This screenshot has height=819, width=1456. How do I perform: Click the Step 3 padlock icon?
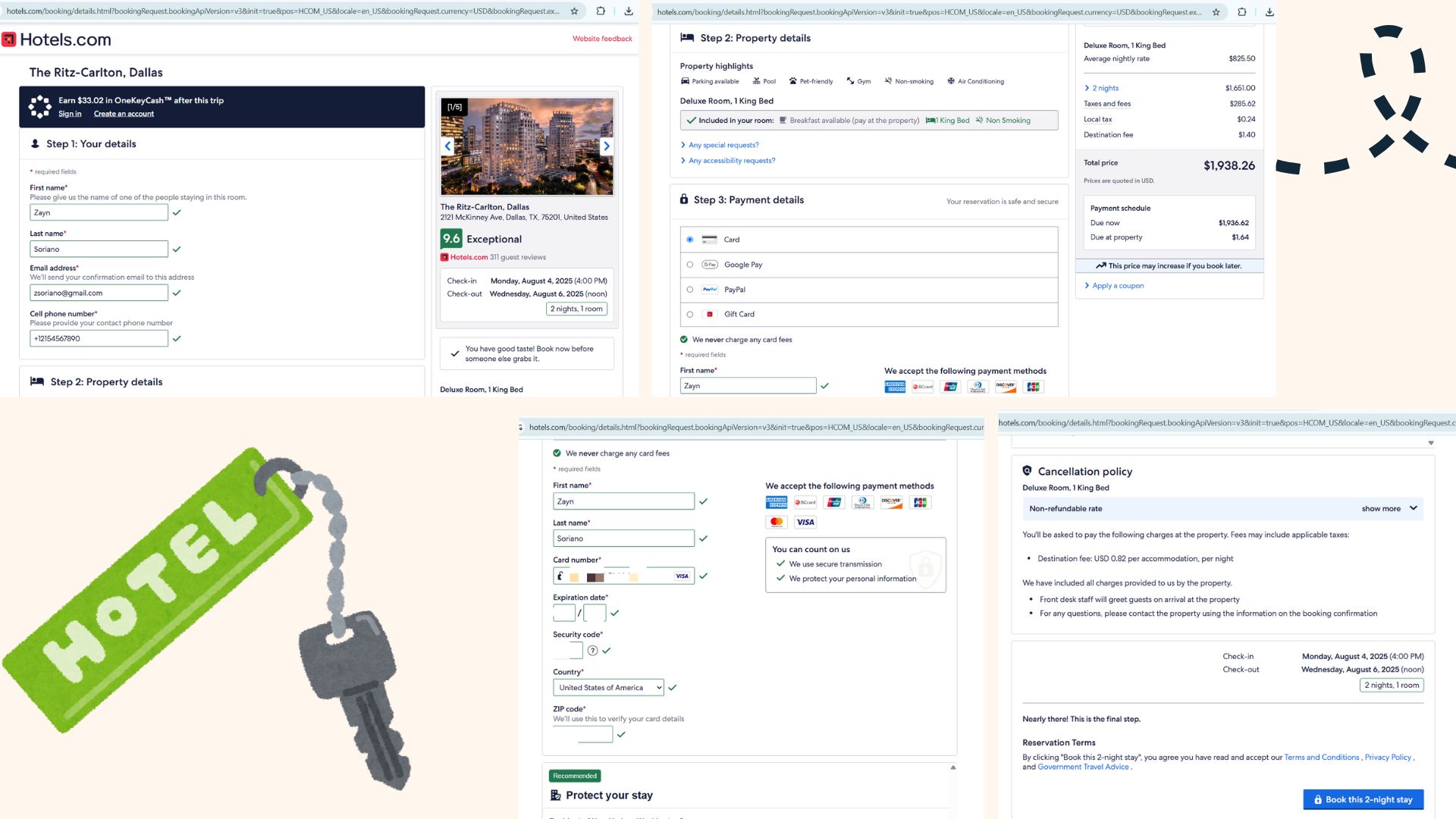[x=684, y=199]
